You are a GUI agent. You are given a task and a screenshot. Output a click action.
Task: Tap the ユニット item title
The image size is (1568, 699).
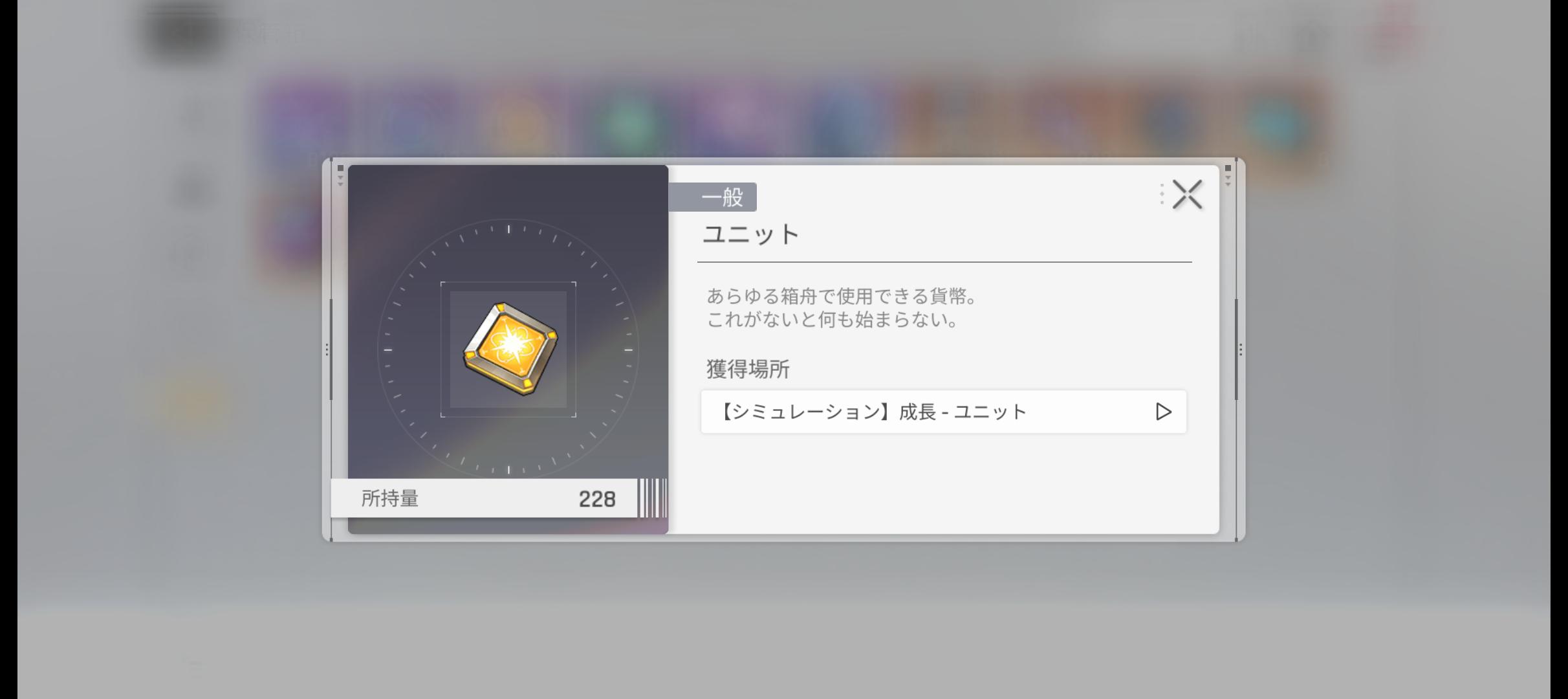click(x=752, y=234)
